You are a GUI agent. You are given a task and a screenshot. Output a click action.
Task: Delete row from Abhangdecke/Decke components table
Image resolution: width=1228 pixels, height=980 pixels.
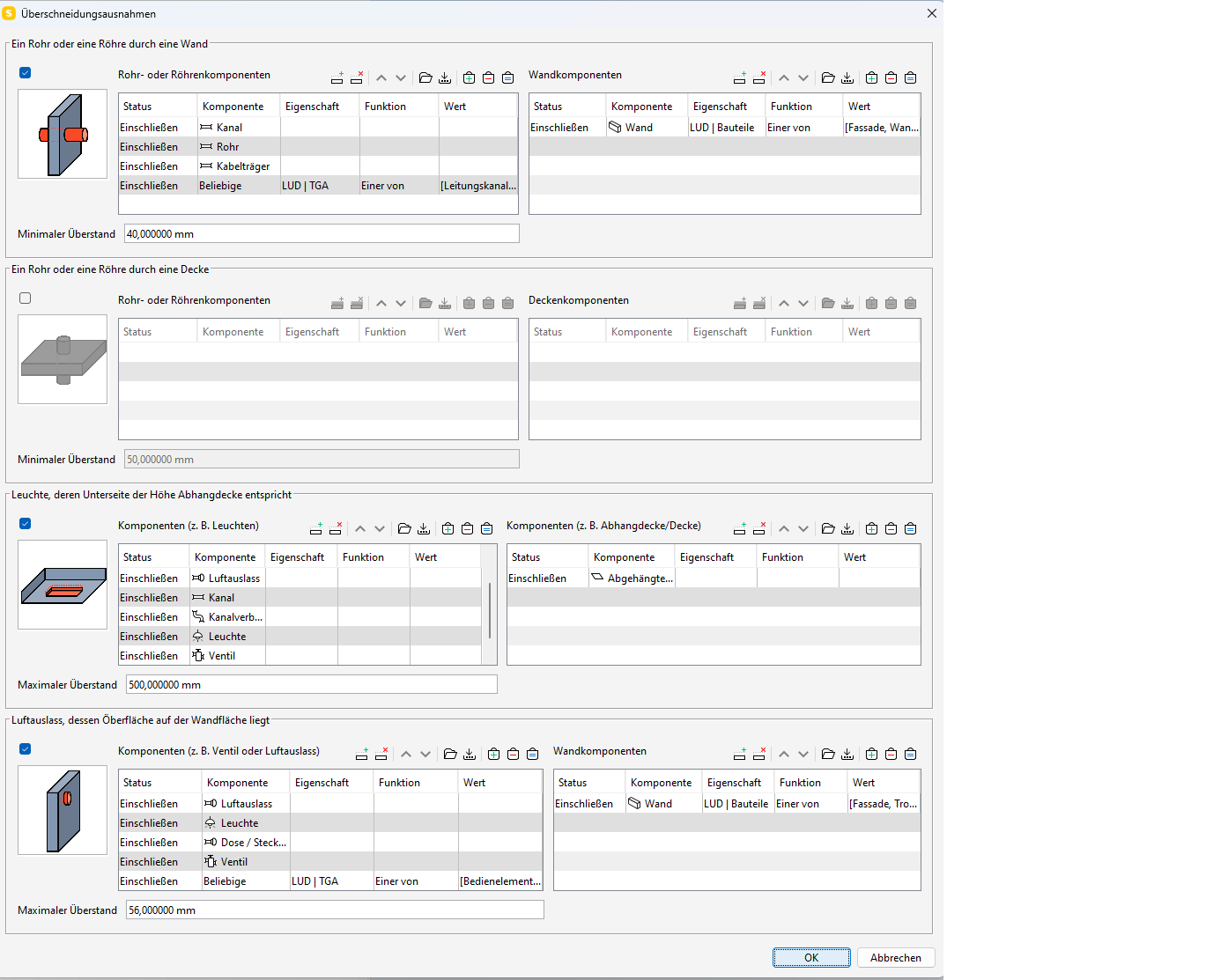[x=759, y=528]
